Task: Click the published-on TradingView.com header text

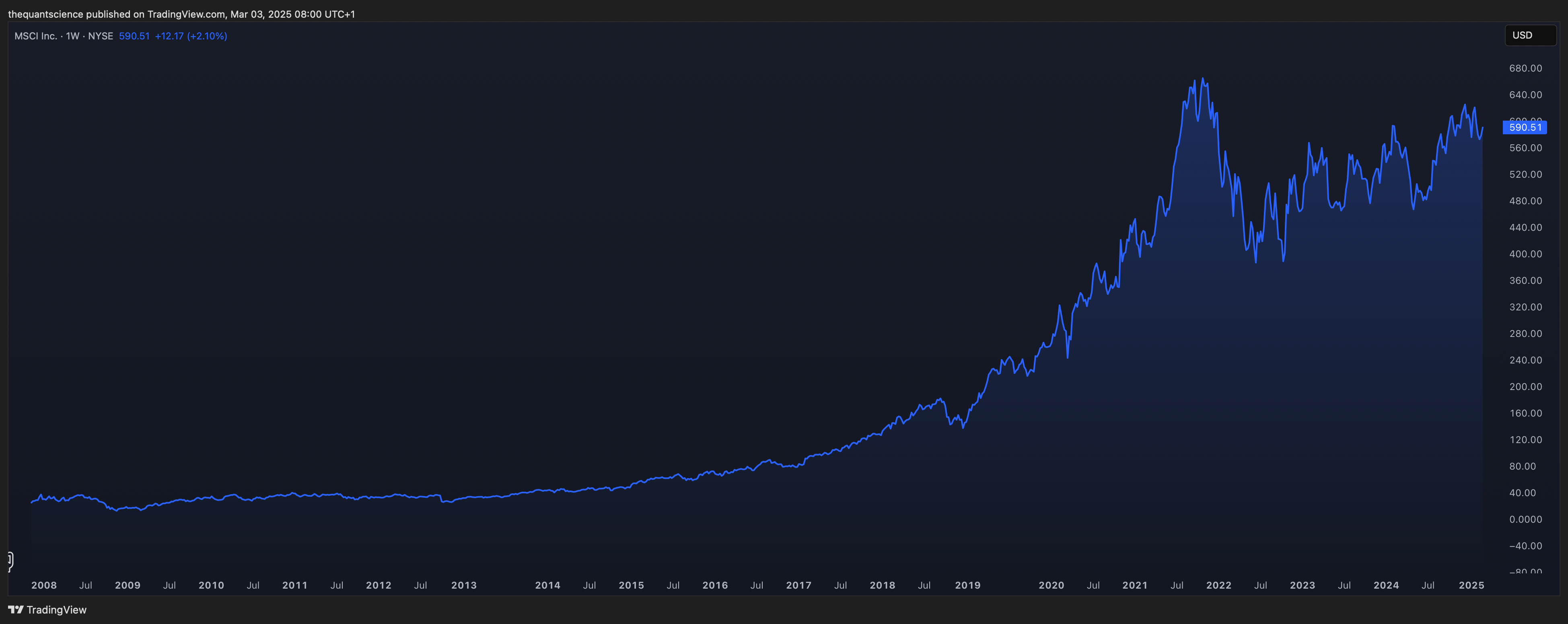Action: (x=181, y=14)
